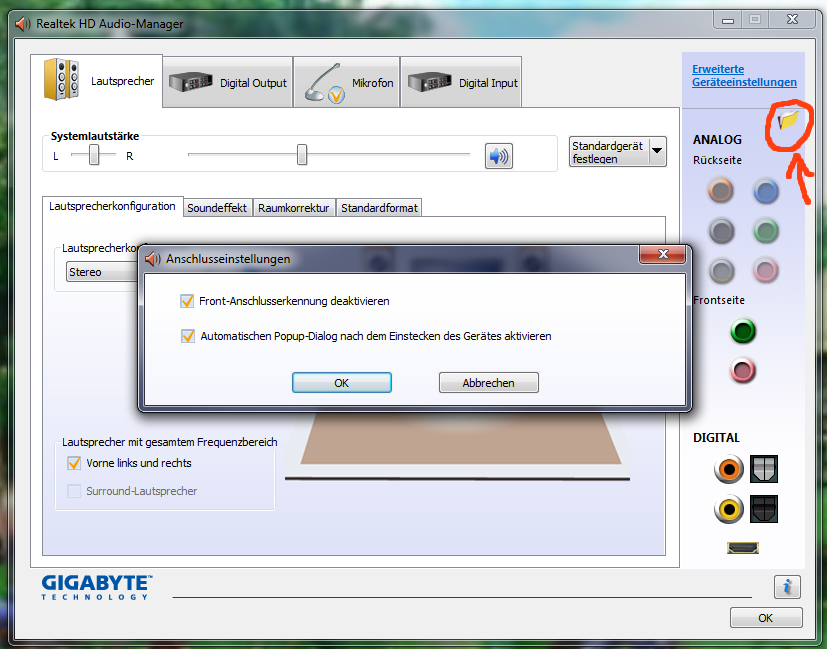The width and height of the screenshot is (827, 649).
Task: Switch to the Lautsprecher device tab
Action: click(x=97, y=81)
